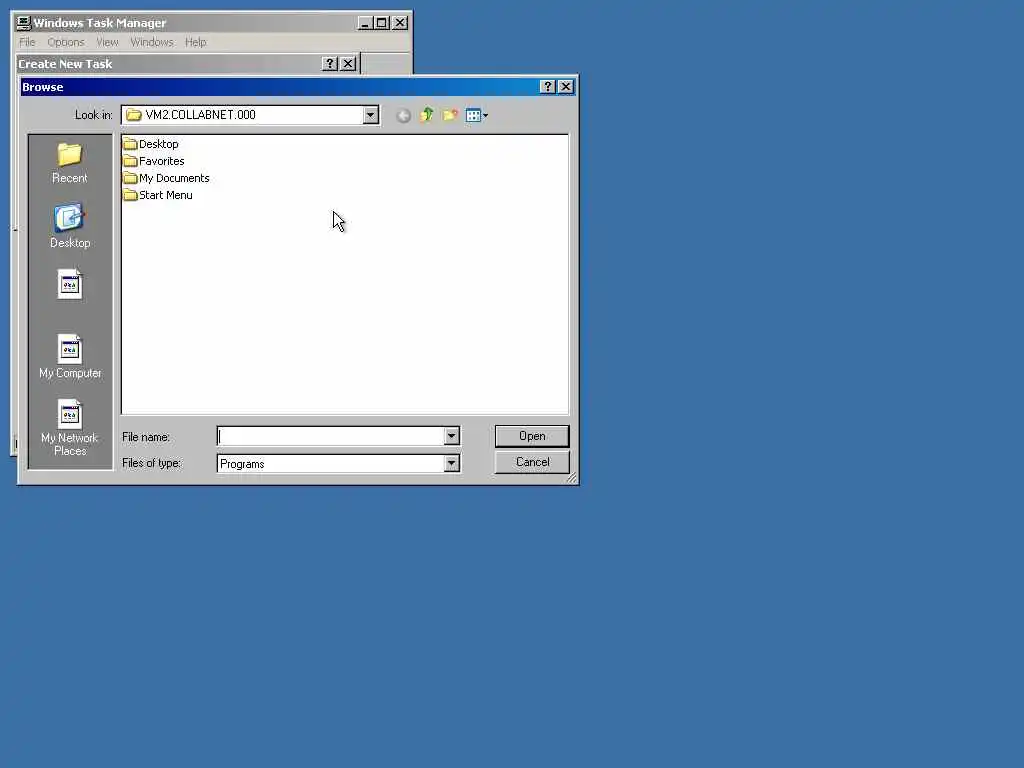
Task: Close the Create New Task dialog
Action: coord(348,64)
